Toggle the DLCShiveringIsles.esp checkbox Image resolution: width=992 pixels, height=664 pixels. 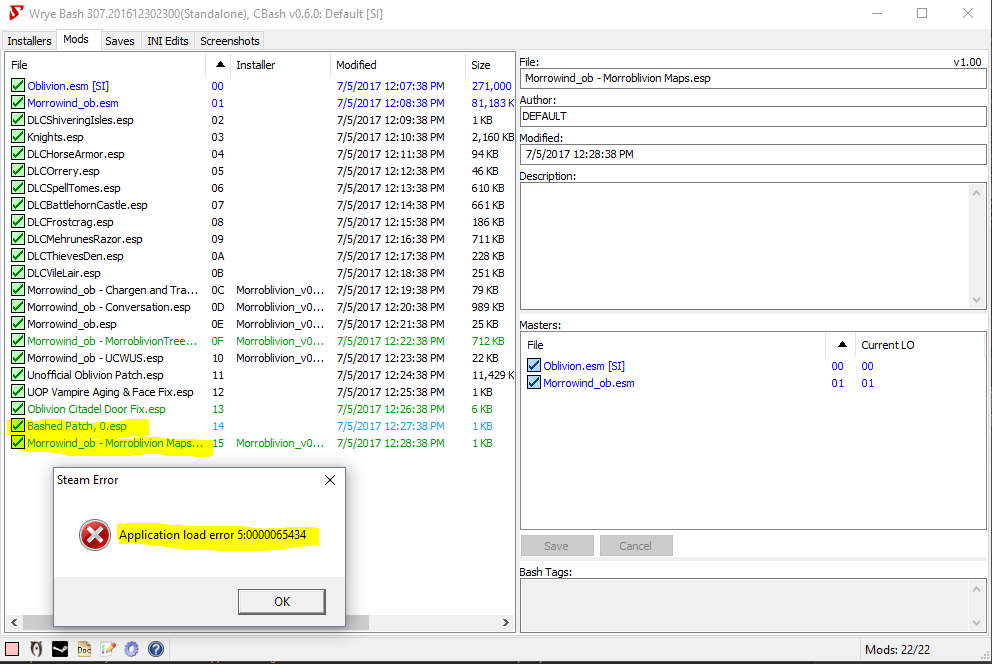click(18, 120)
